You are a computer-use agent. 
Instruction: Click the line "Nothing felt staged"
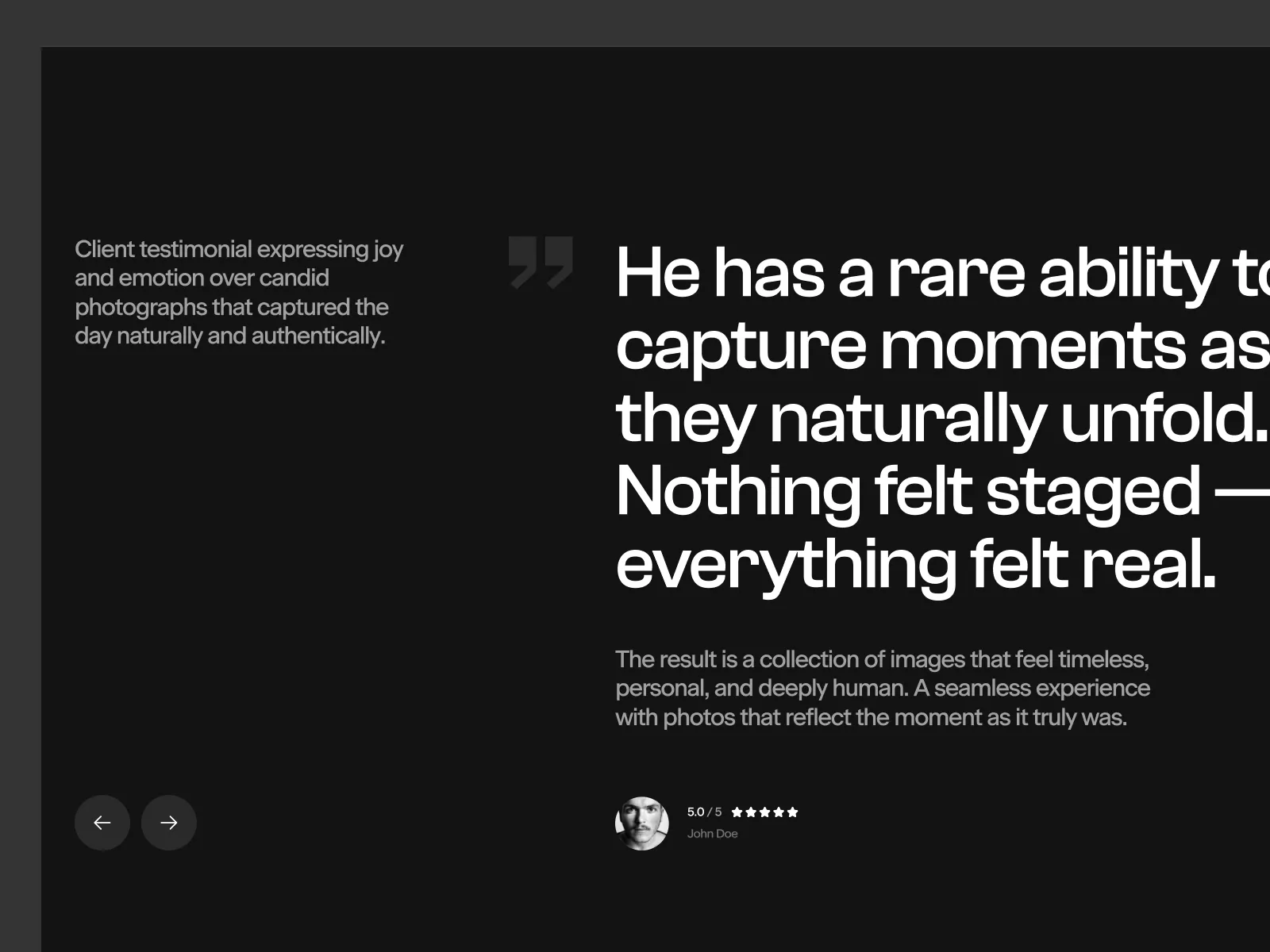tap(909, 492)
